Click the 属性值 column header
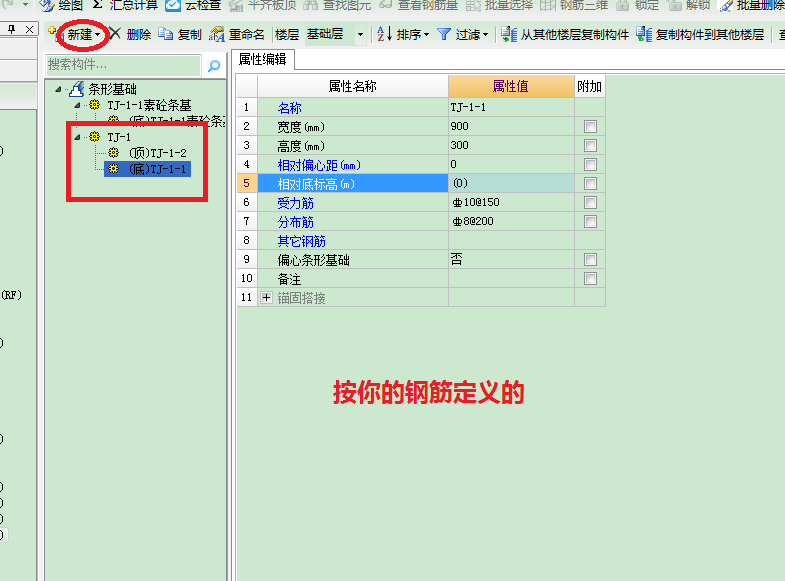785x581 pixels. [511, 86]
